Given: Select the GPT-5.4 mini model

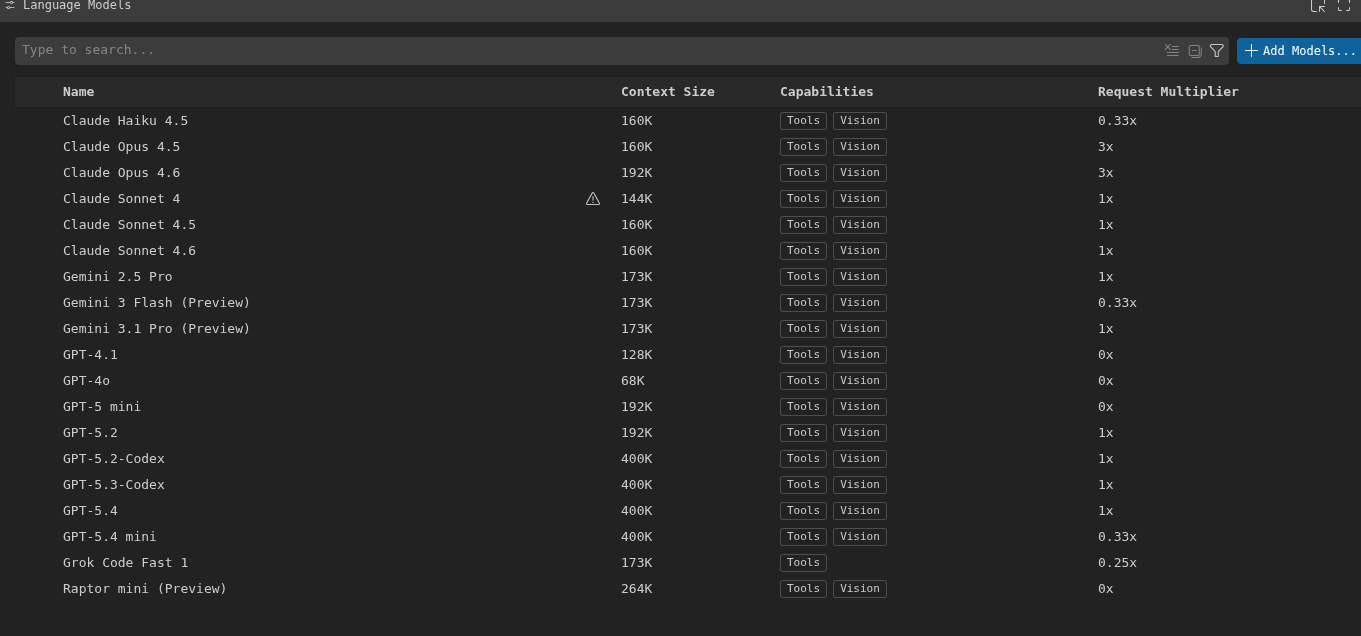Looking at the screenshot, I should [110, 537].
